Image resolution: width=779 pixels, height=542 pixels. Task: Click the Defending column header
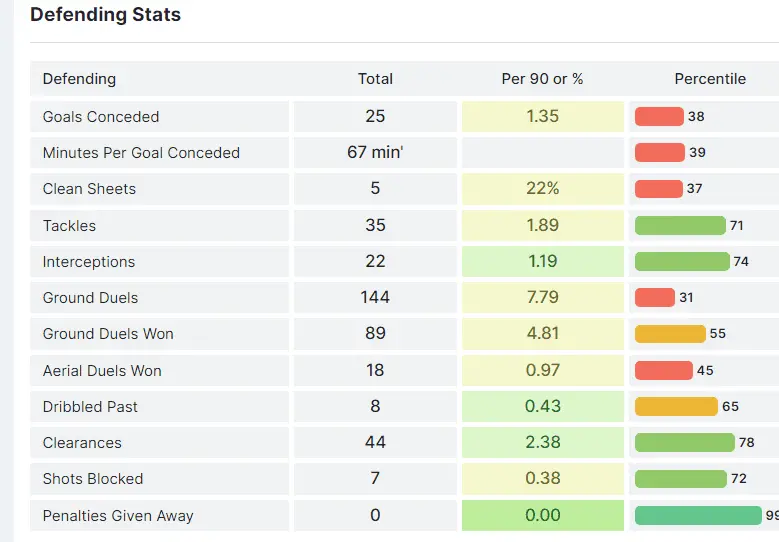tap(79, 79)
